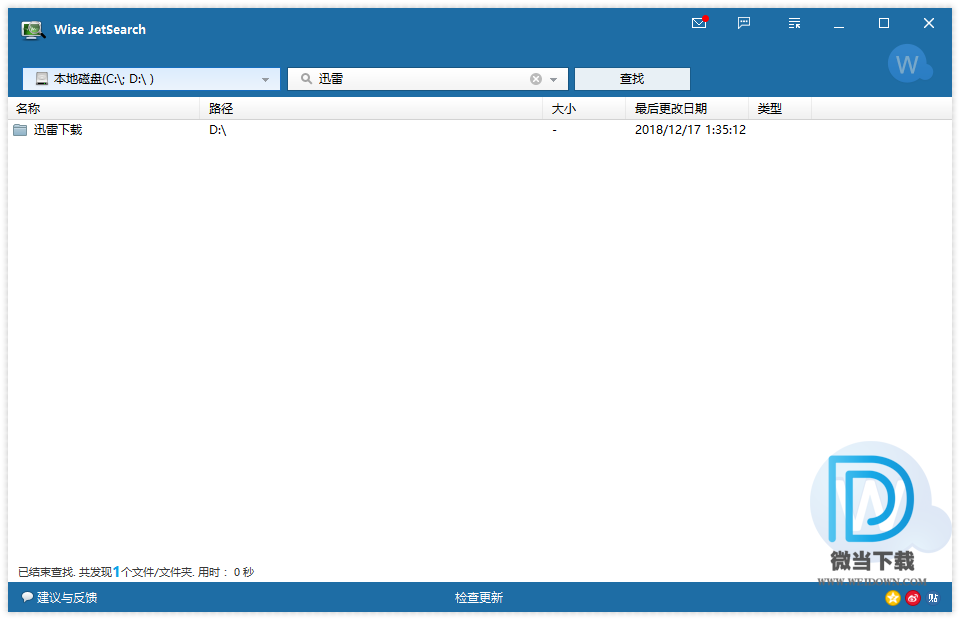Maximize the Wise JetSearch window
The width and height of the screenshot is (960, 620).
click(883, 23)
